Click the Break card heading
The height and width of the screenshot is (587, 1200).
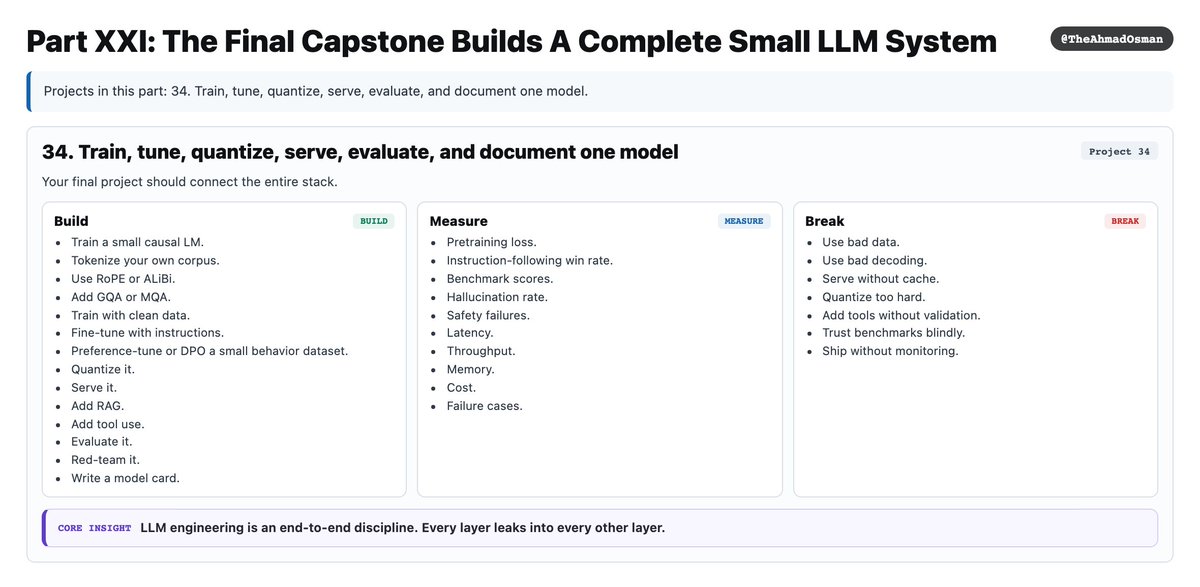tap(825, 221)
